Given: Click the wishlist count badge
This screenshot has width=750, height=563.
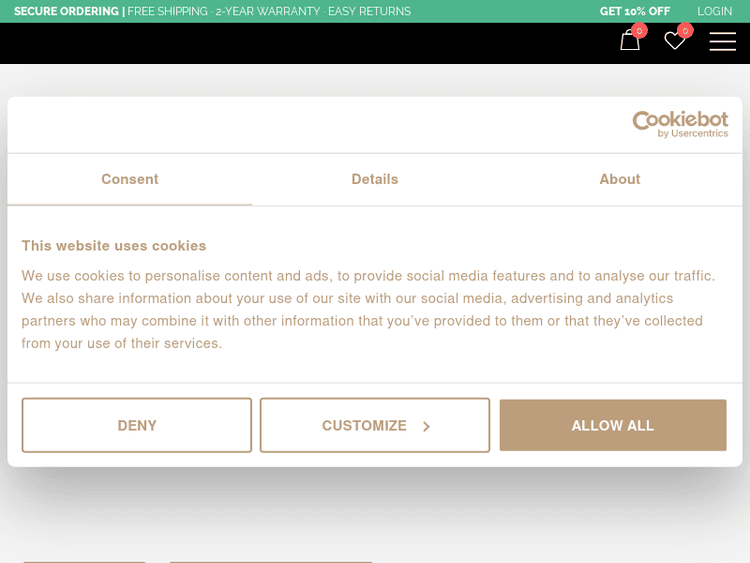Looking at the screenshot, I should [x=685, y=30].
